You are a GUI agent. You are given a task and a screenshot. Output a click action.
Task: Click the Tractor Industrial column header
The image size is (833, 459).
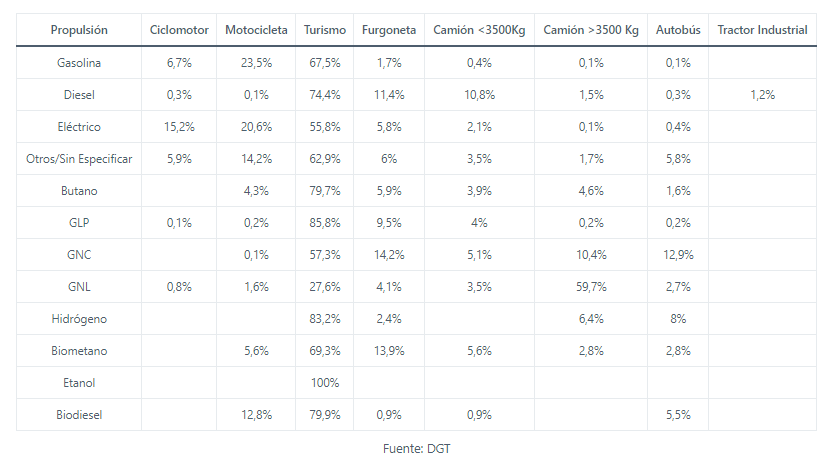pyautogui.click(x=762, y=30)
